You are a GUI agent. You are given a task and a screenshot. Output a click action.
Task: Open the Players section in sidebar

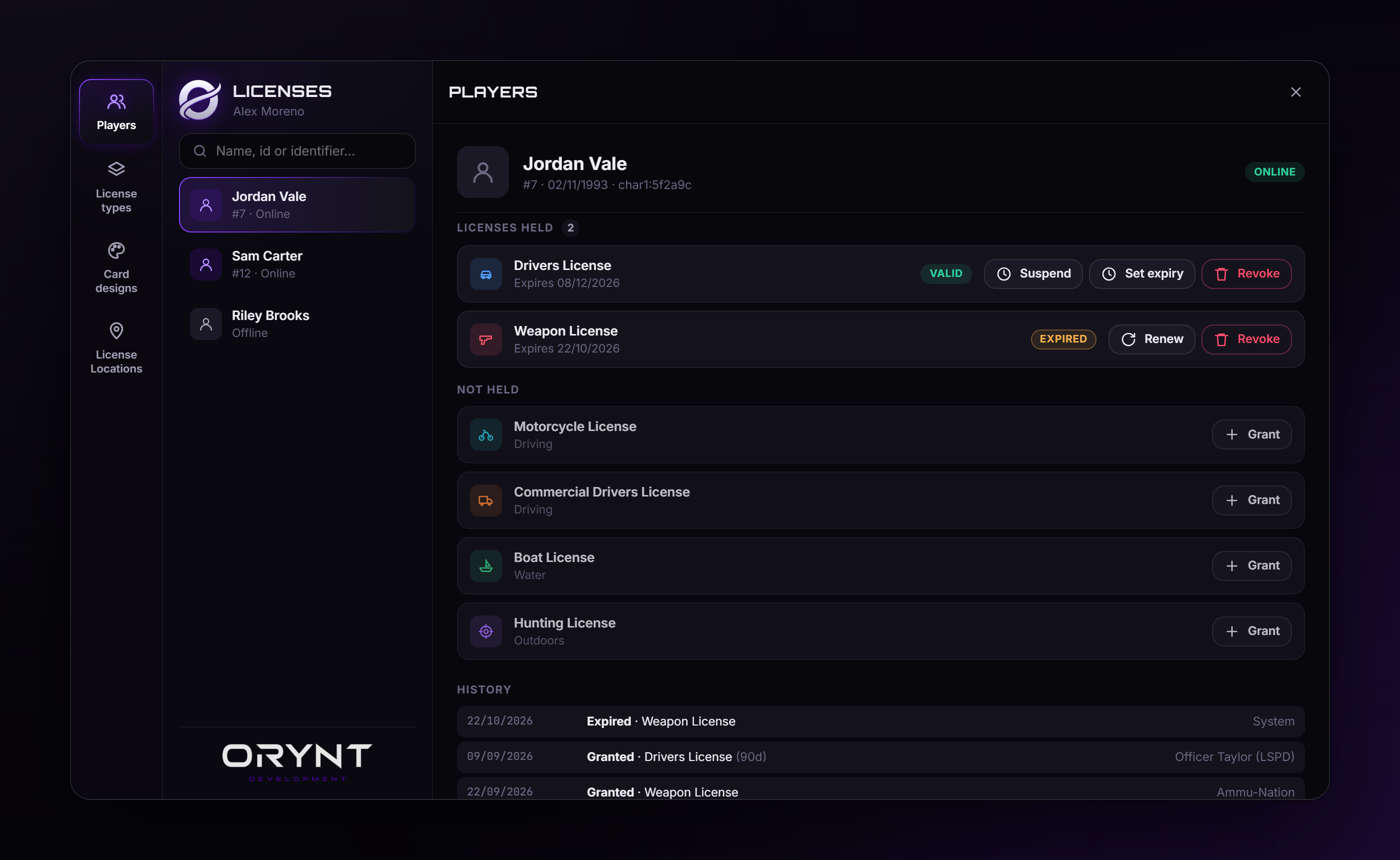point(116,111)
